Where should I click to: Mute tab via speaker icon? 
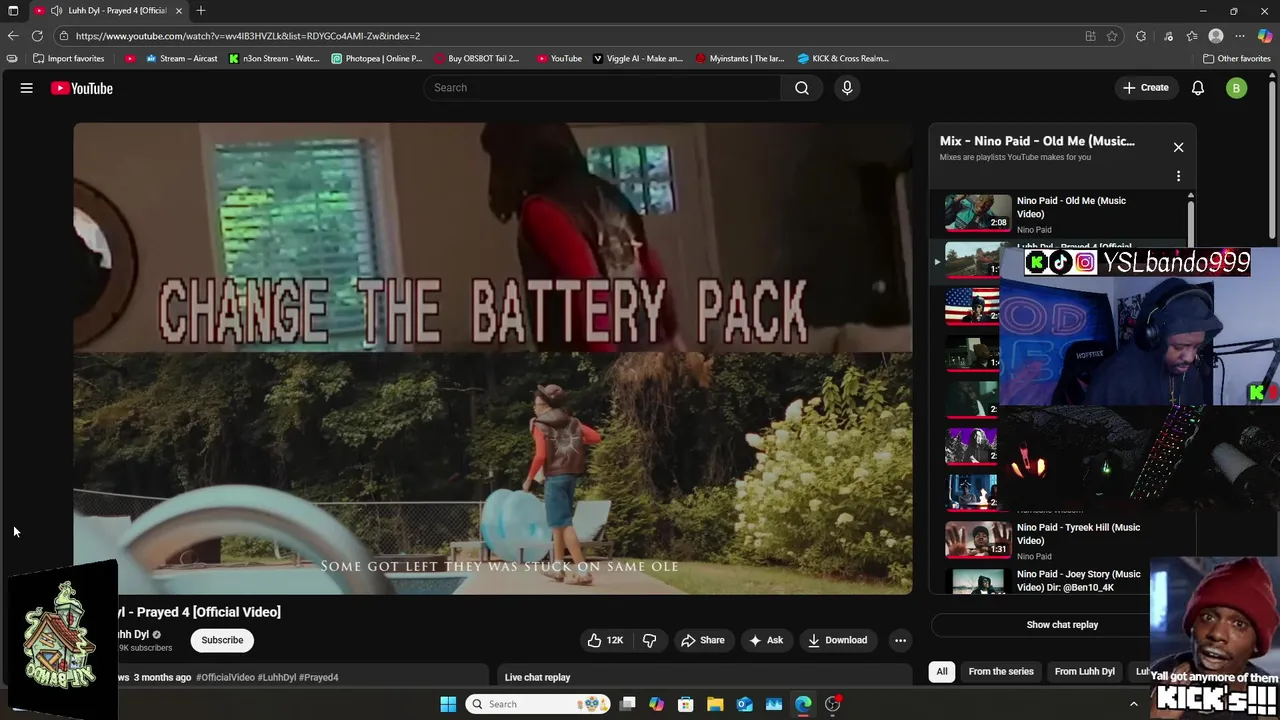56,10
